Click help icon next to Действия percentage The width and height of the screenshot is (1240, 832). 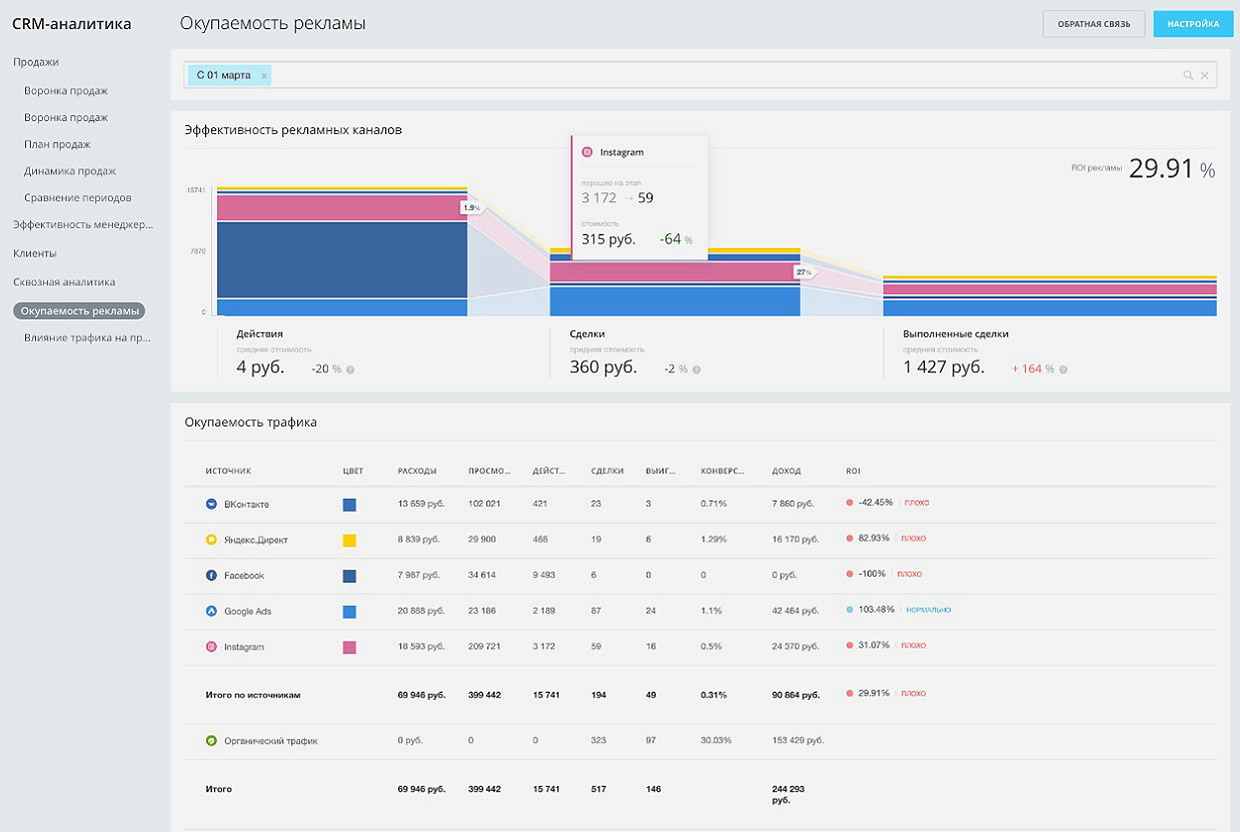point(350,369)
